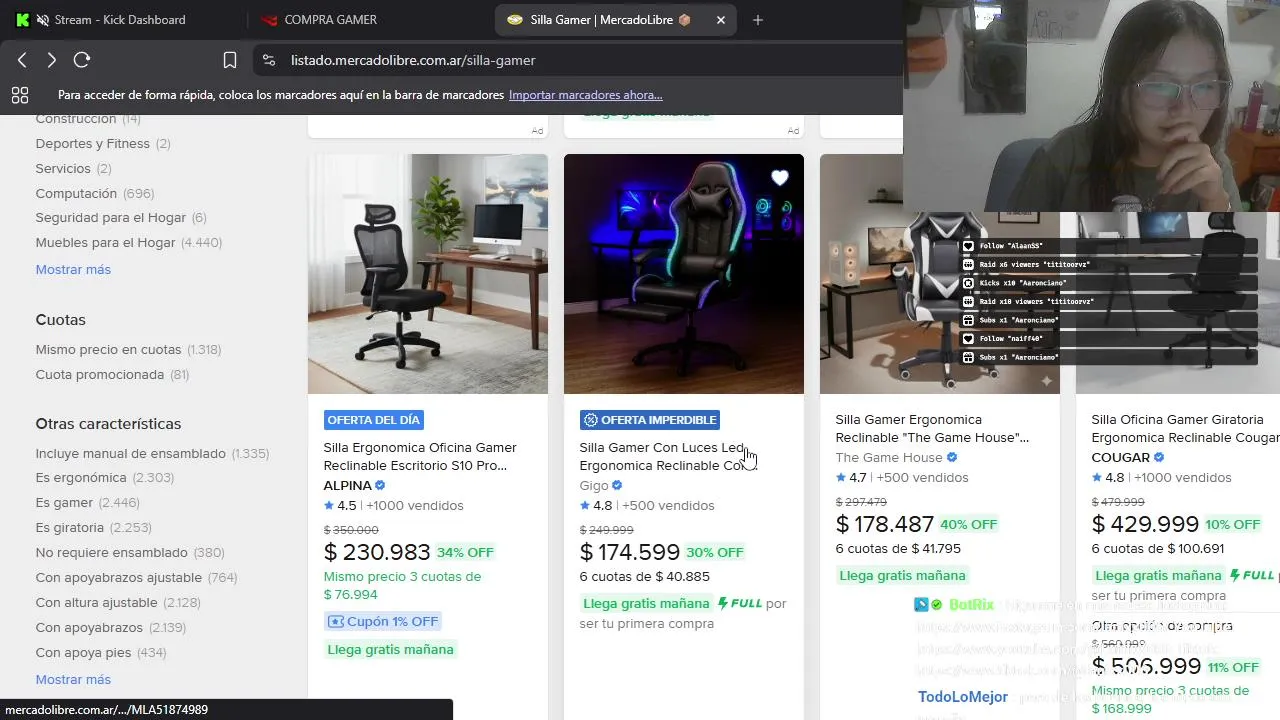Click the browser back arrow

click(x=22, y=60)
